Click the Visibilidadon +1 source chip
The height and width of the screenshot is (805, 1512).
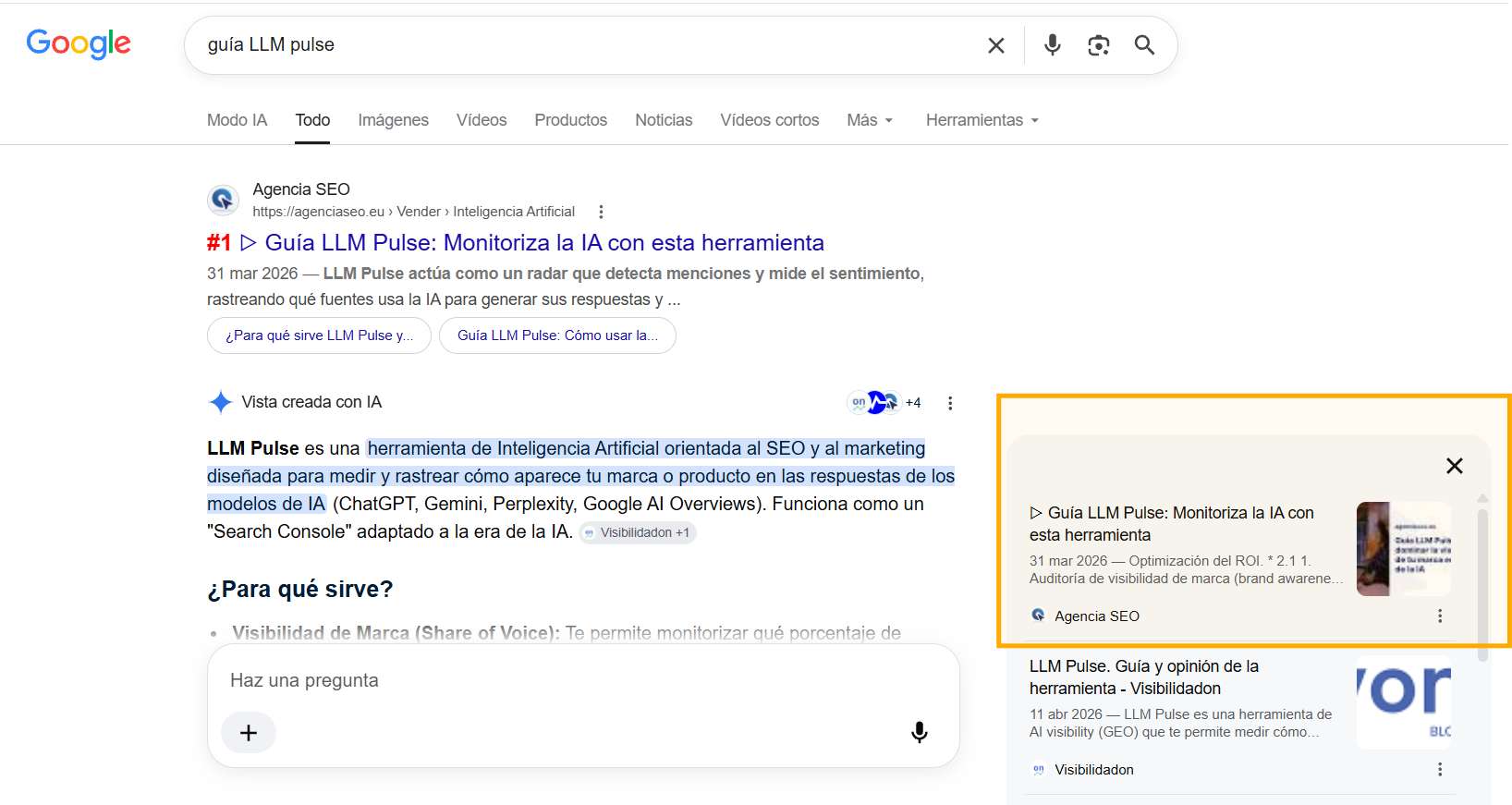(x=638, y=532)
